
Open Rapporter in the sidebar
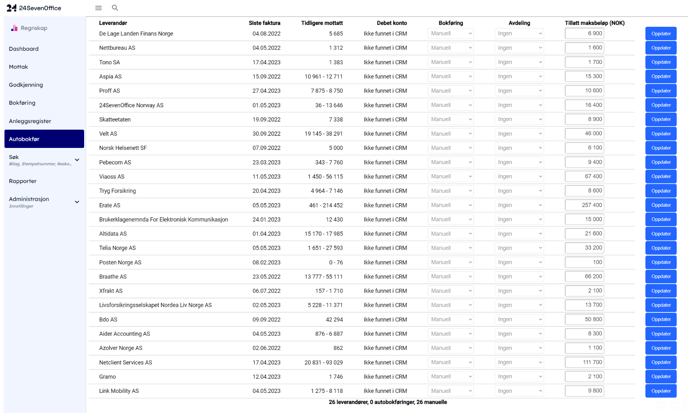(x=23, y=181)
